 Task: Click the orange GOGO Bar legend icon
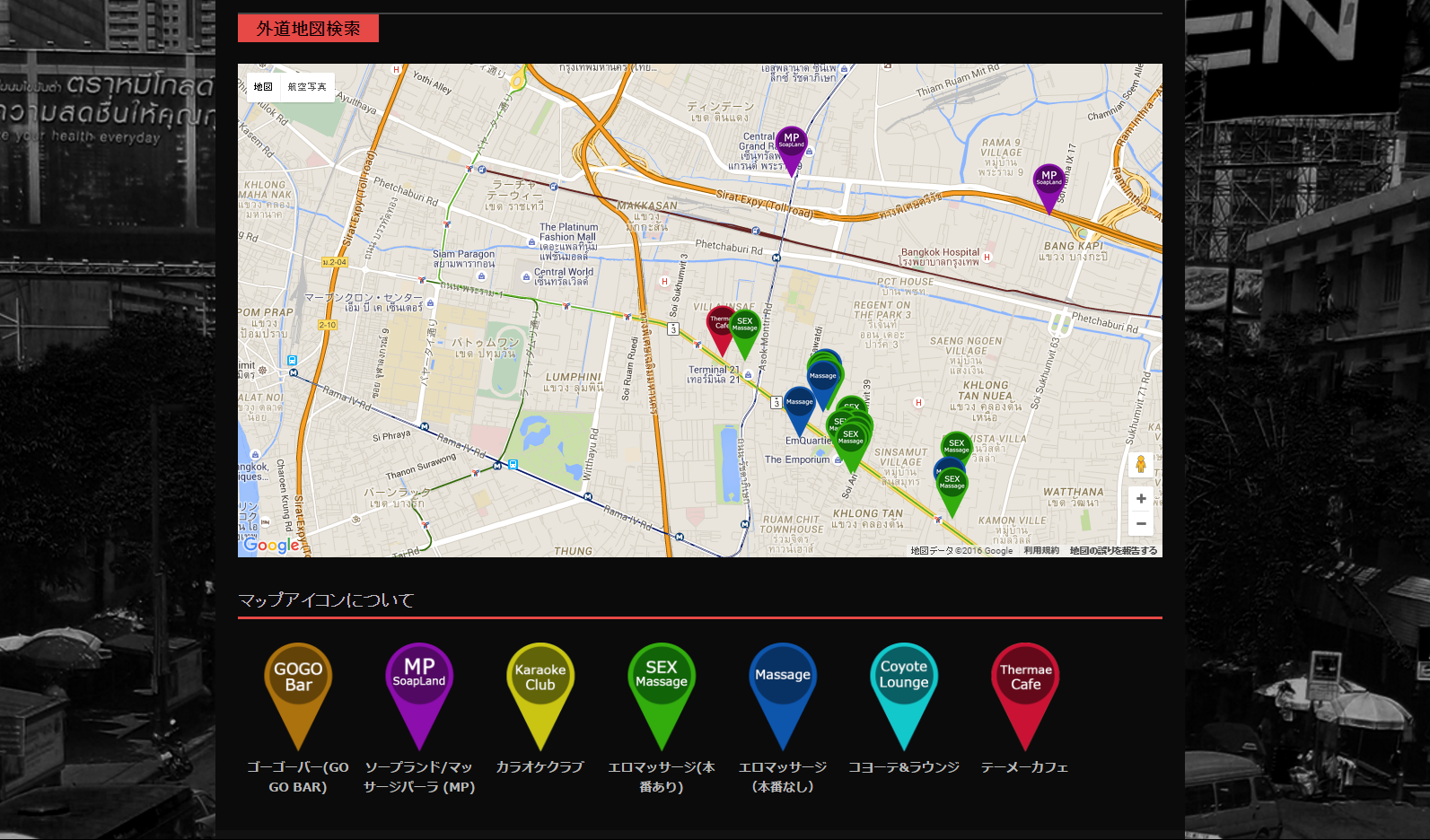[298, 684]
